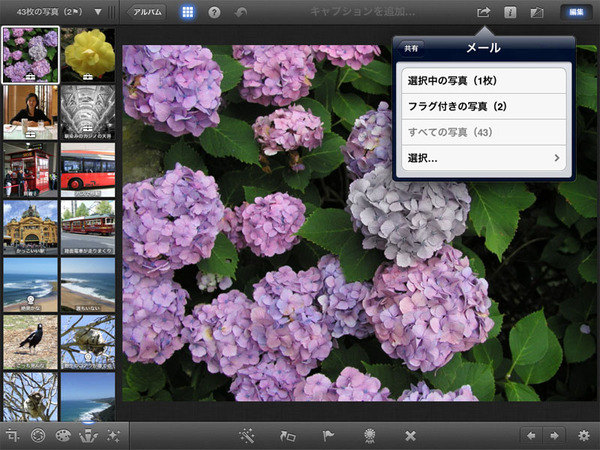Screen dimensions: 600x450
Task: Go to the previous photo arrow
Action: 531,435
